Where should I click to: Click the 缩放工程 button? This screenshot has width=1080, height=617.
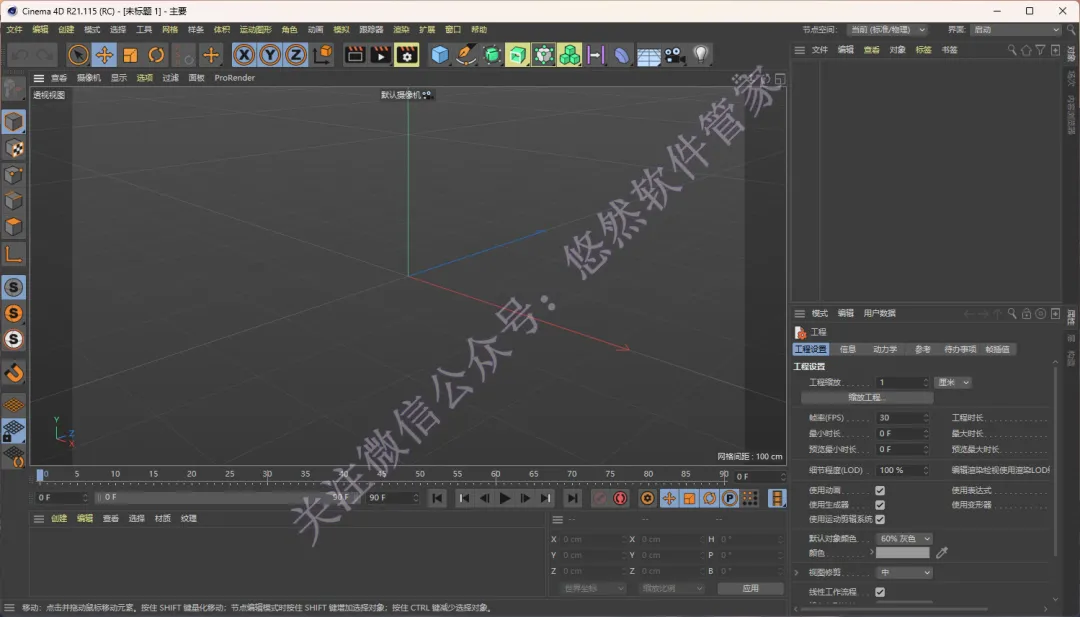point(867,397)
